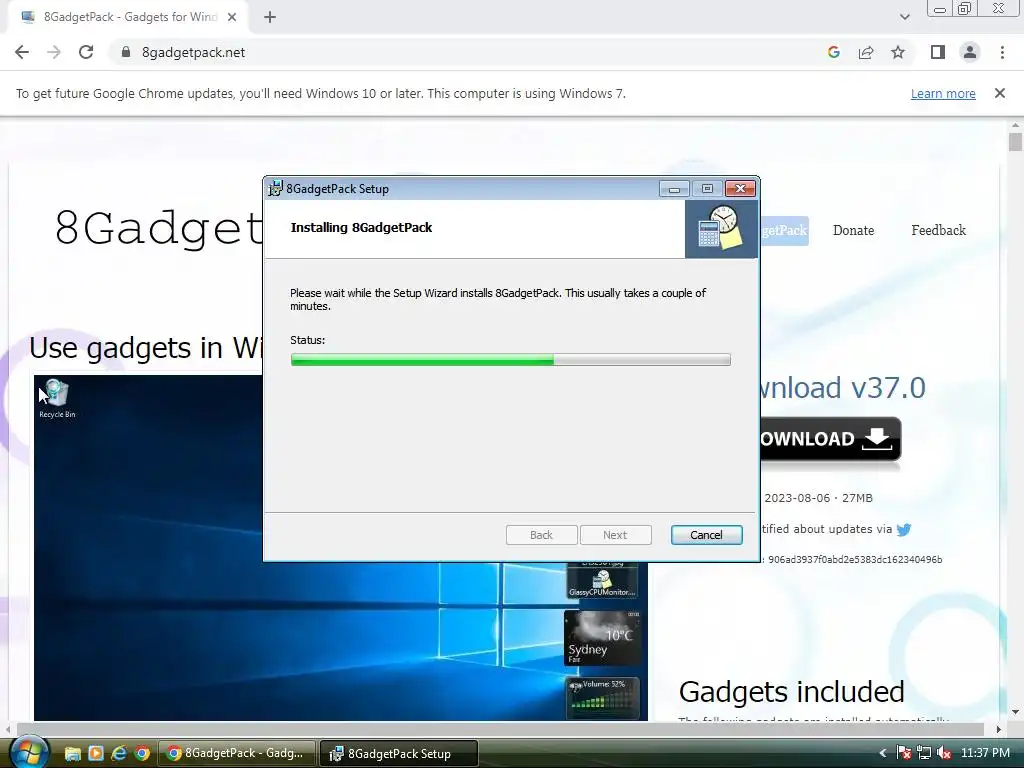Share this page via share icon

pos(866,52)
